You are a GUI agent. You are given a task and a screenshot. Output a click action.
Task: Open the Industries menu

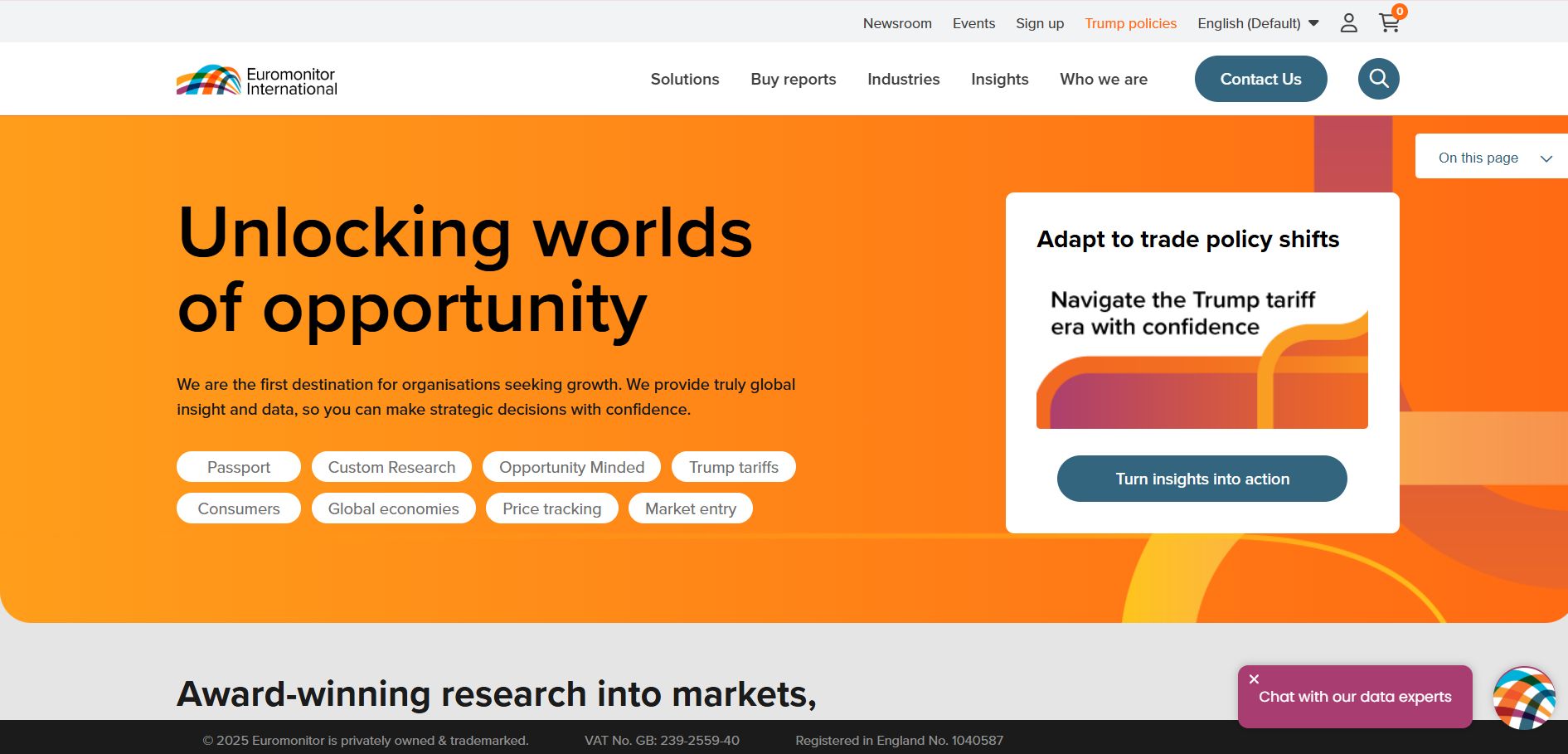coord(903,80)
